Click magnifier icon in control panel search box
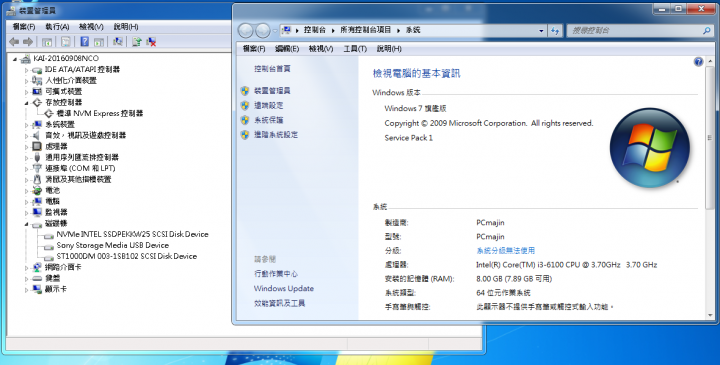Screen dimensions: 720x365 click(707, 31)
